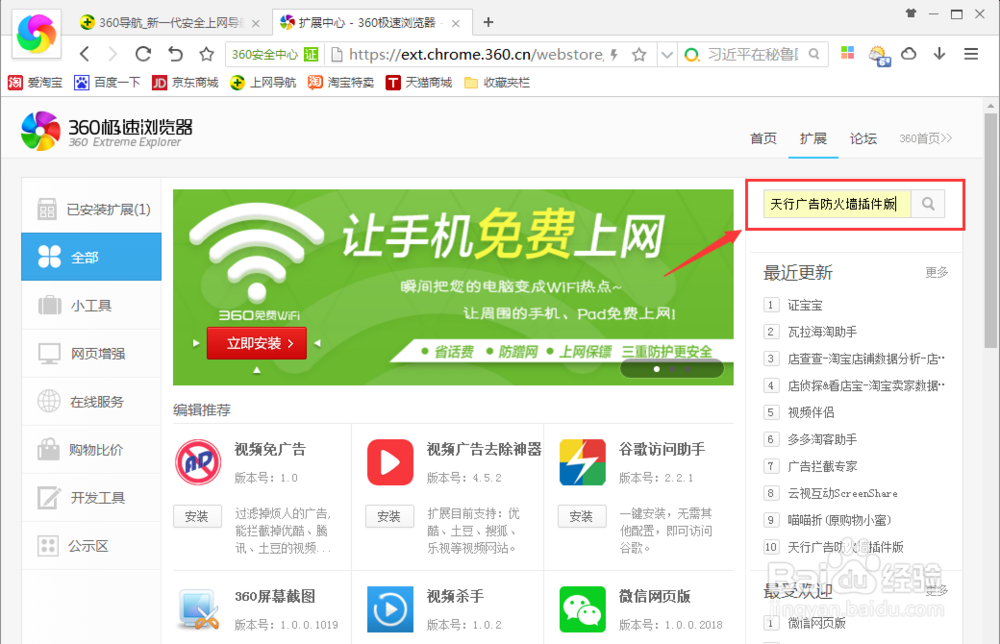Select the 扩展 navigation tab
Viewport: 1000px width, 644px height.
point(813,138)
